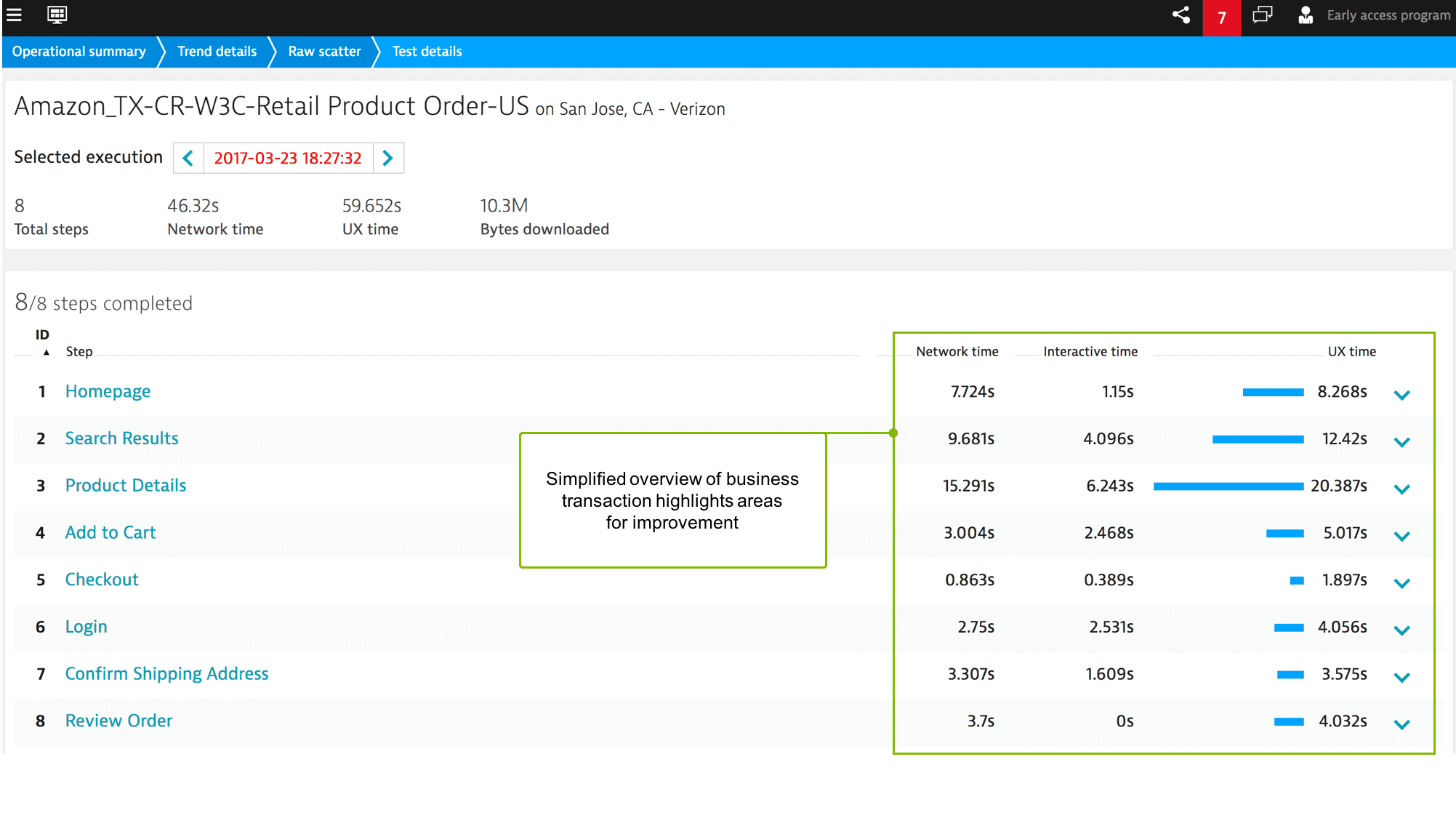Click the Product Details UX time bar
Viewport: 1456px width, 818px height.
pyautogui.click(x=1228, y=486)
